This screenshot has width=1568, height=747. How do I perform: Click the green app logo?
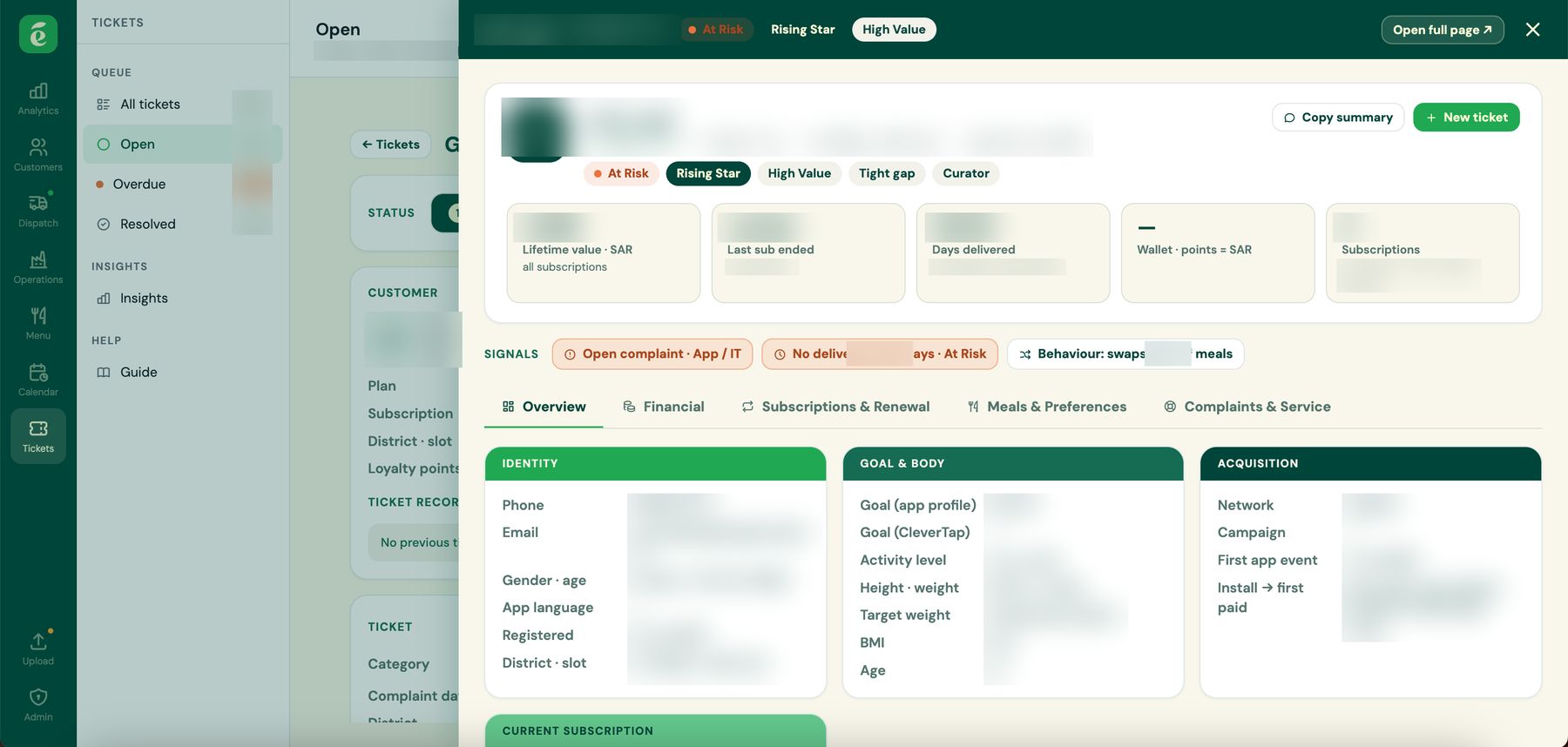tap(38, 34)
